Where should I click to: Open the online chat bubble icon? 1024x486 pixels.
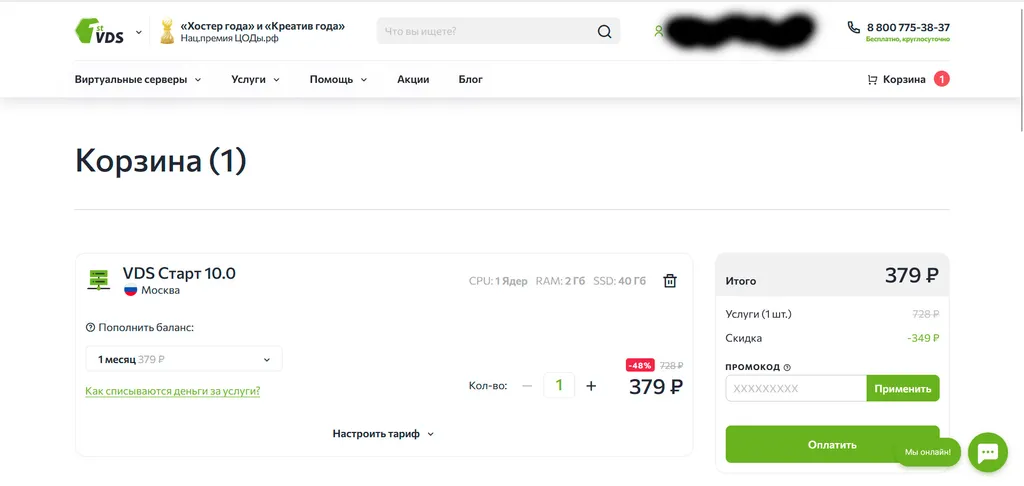tap(987, 452)
